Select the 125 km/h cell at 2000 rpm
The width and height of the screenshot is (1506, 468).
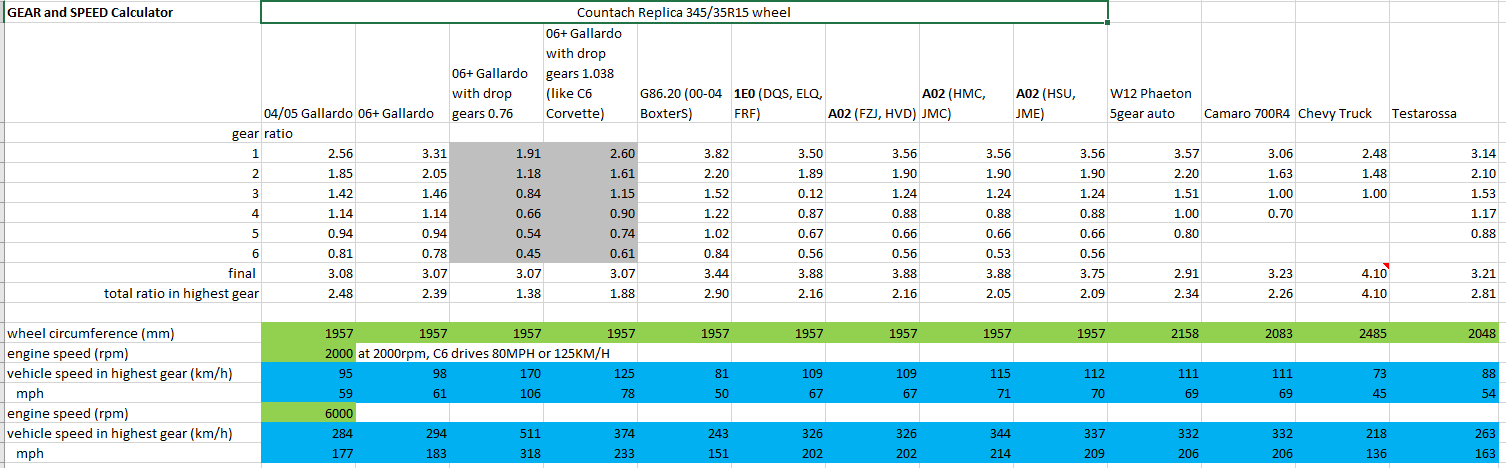point(590,373)
